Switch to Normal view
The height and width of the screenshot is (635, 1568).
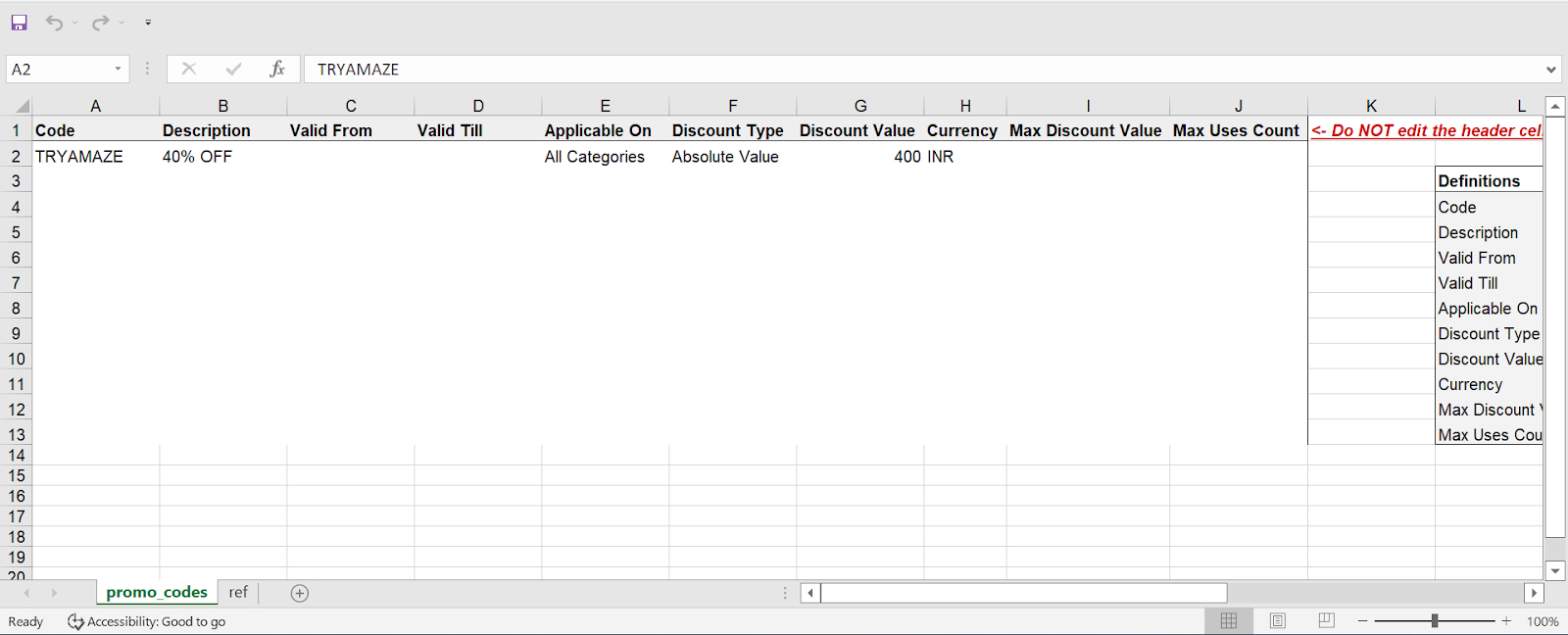1229,620
